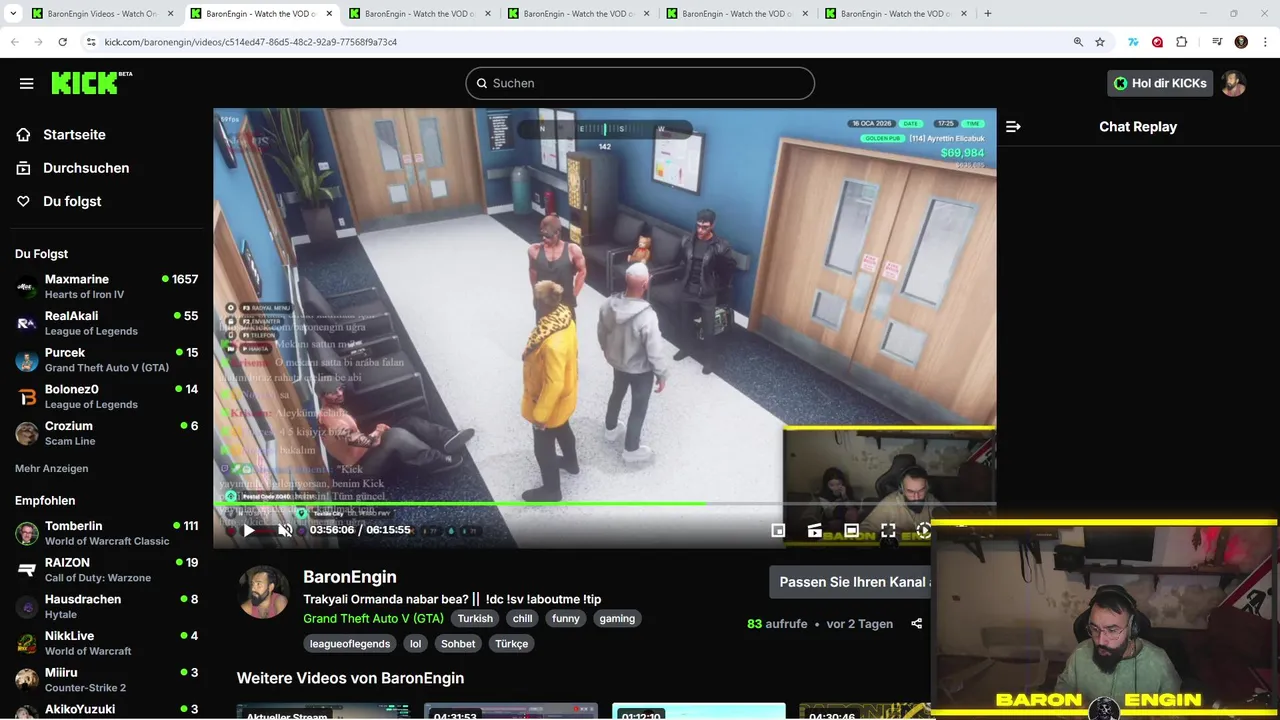This screenshot has height=720, width=1280.
Task: Open Hausdrachen recommended channel
Action: tap(106, 607)
